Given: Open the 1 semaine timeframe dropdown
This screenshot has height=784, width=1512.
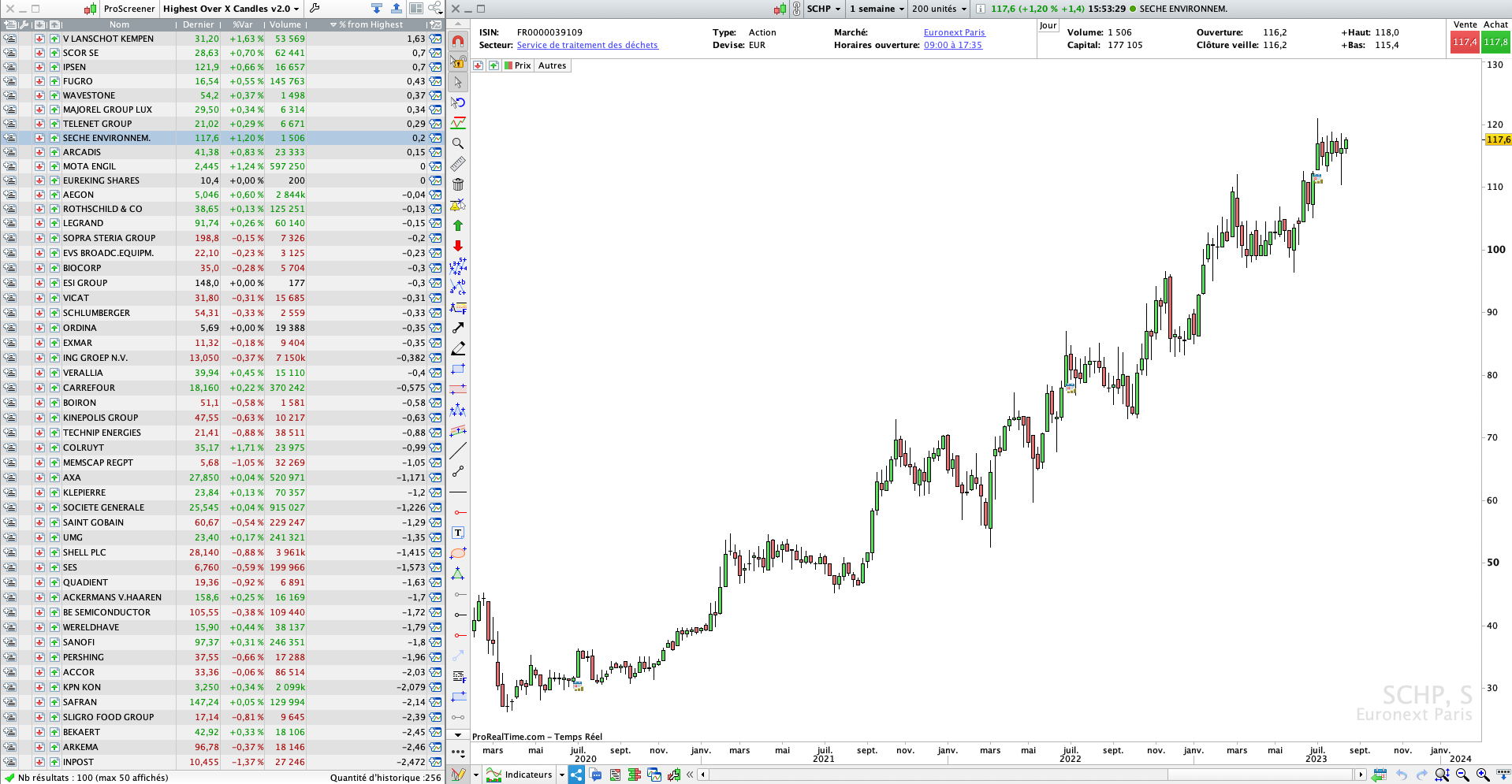Looking at the screenshot, I should [877, 9].
